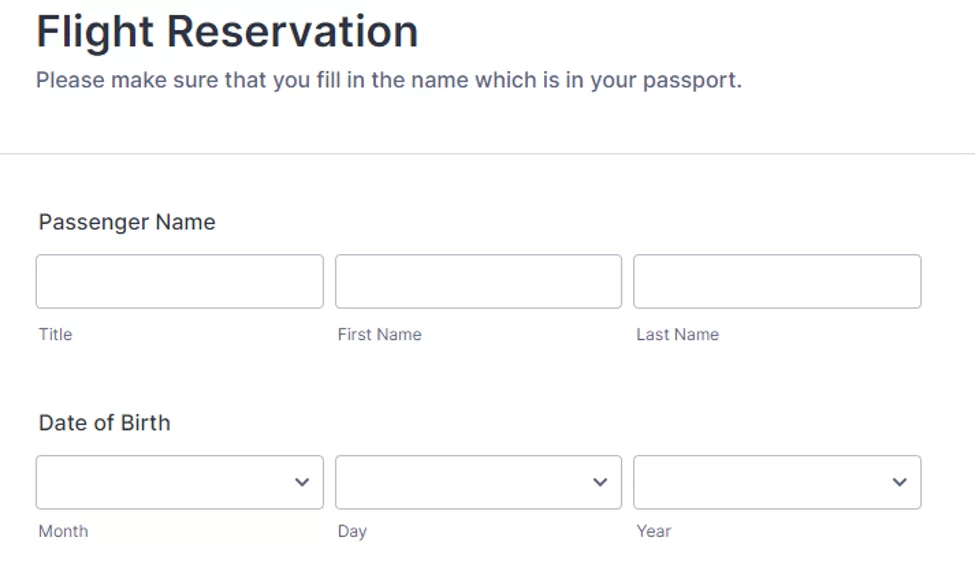Screen dimensions: 977x568
Task: Click the Flight Reservation heading
Action: pyautogui.click(x=227, y=32)
